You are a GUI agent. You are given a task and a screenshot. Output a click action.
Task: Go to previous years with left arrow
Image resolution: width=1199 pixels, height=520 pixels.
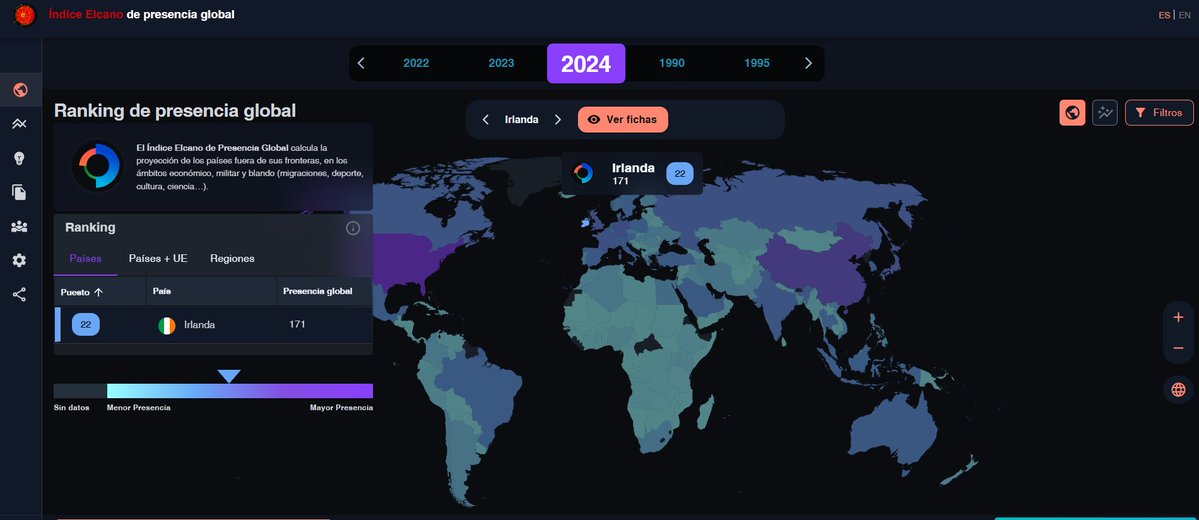(361, 63)
